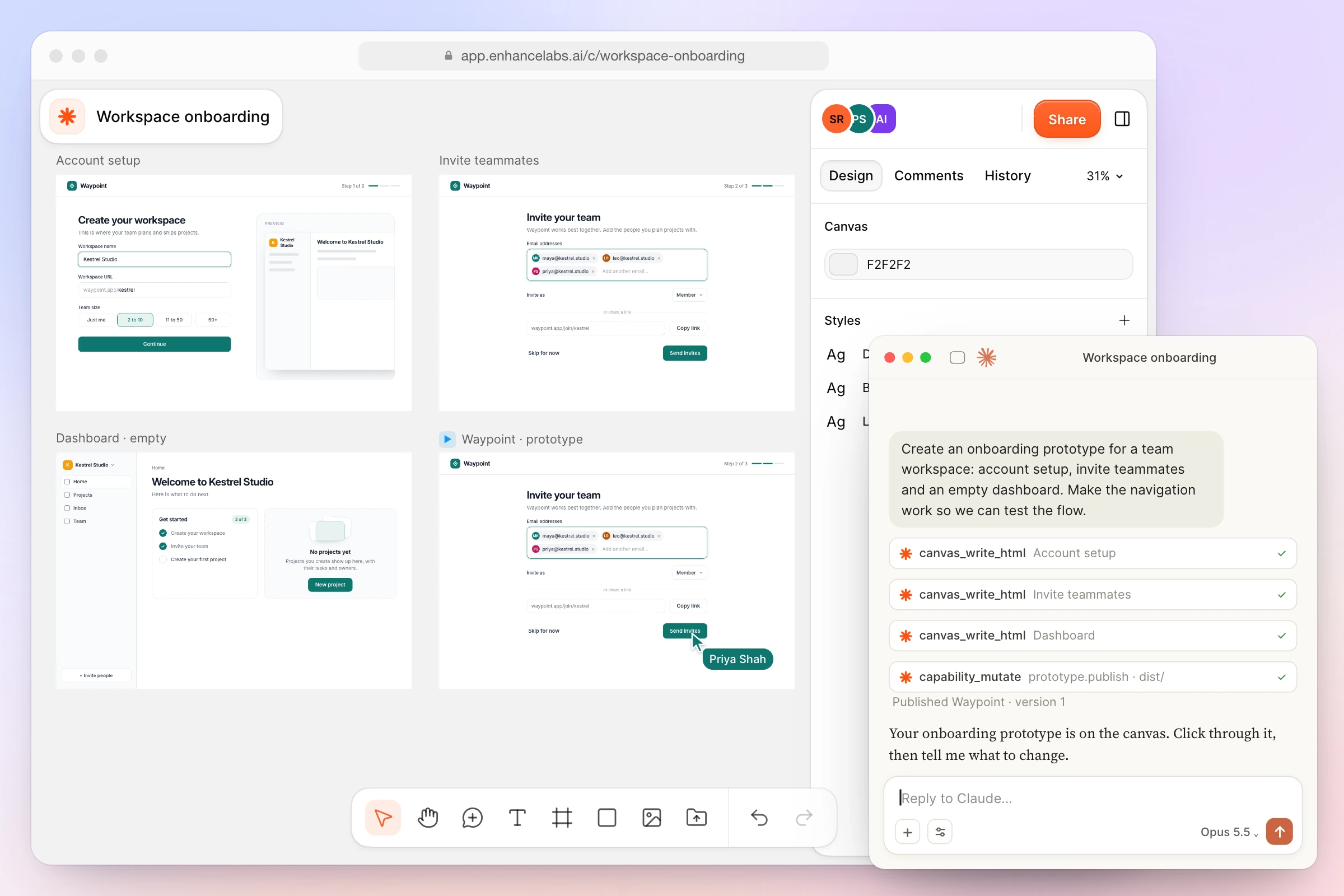Screen dimensions: 1344x896
Task: Toggle the 'Create your first project' checklist item
Action: pos(163,559)
